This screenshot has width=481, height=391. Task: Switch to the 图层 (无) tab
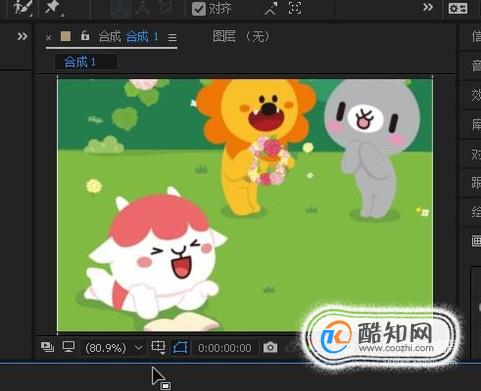click(241, 36)
